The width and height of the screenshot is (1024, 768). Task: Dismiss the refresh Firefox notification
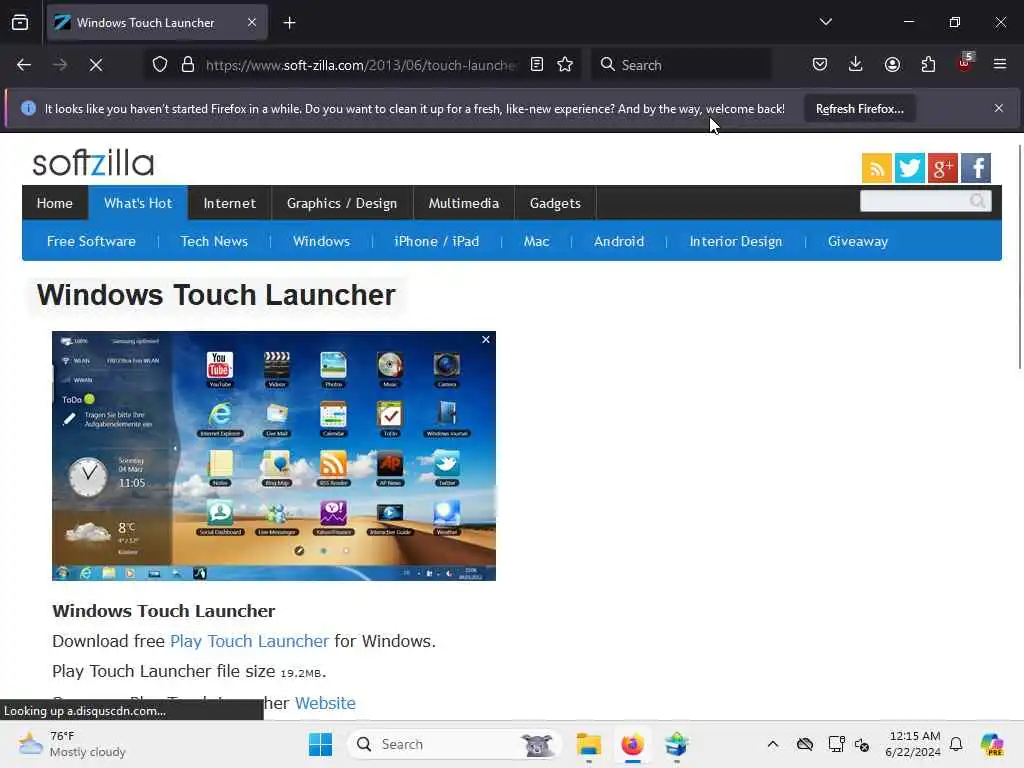point(999,108)
